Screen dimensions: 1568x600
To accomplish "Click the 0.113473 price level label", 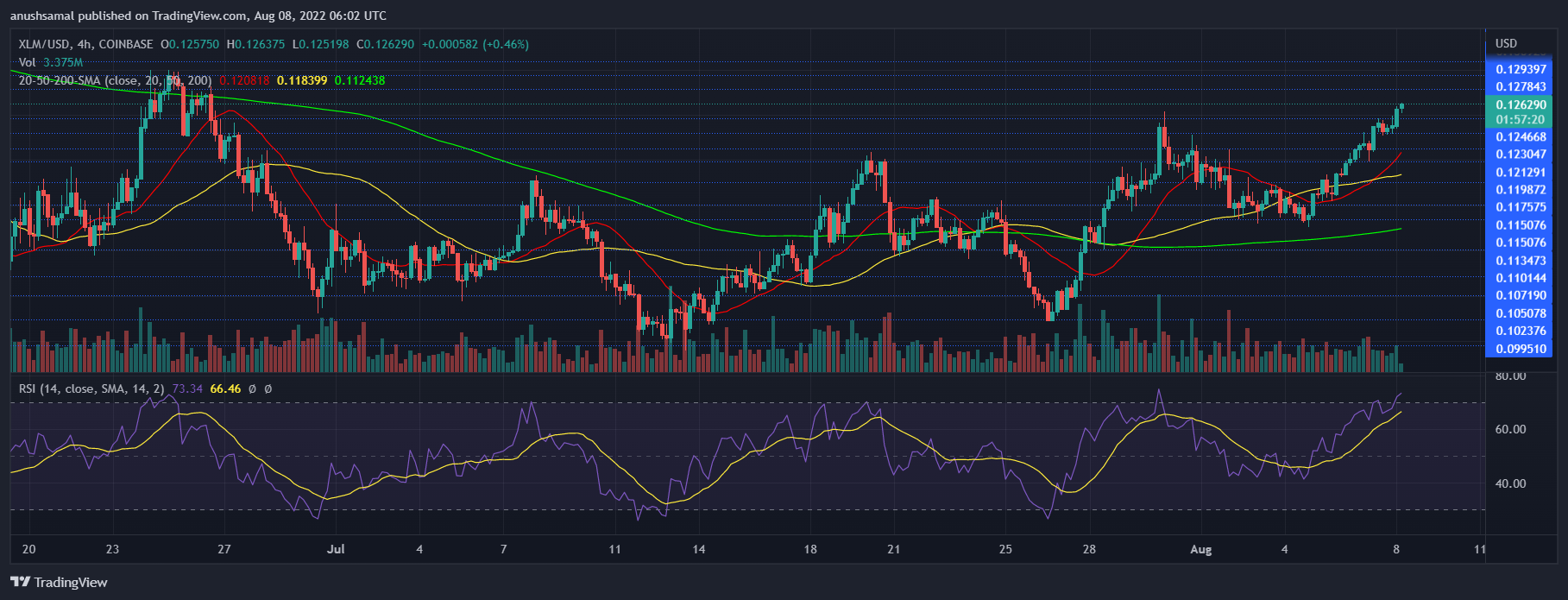I will pyautogui.click(x=1521, y=260).
